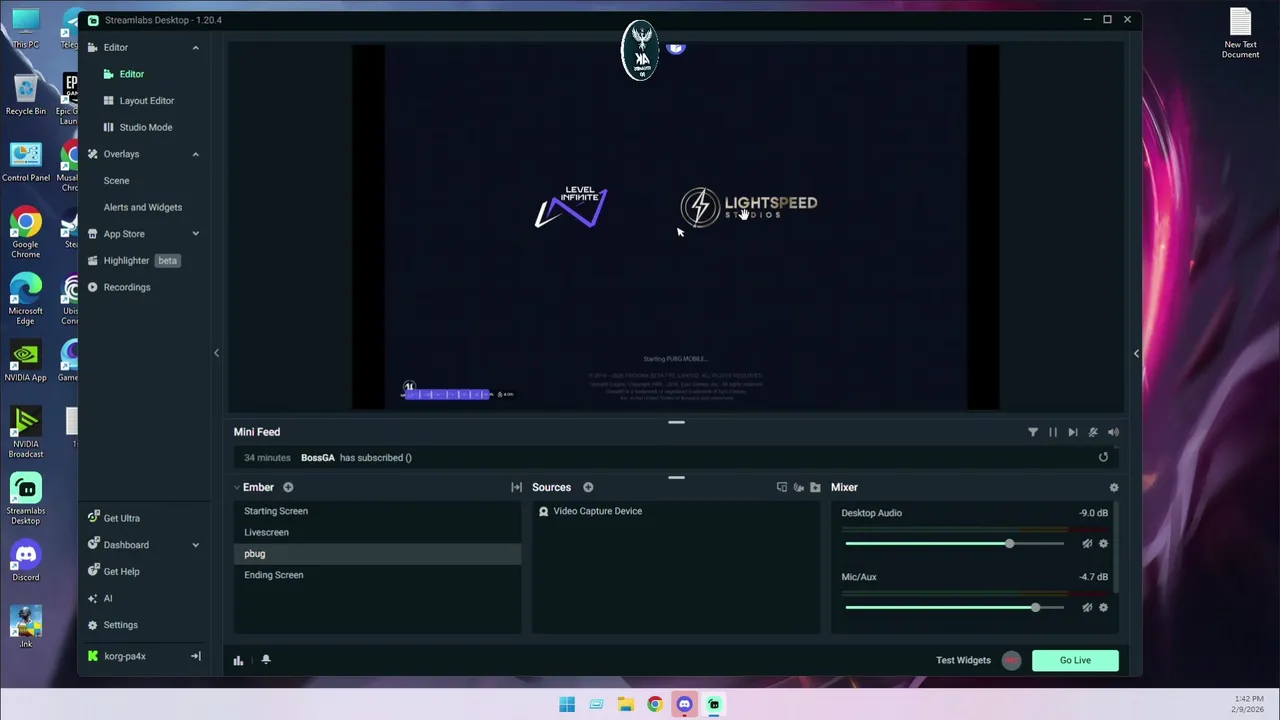Open the Layout Editor page

[147, 100]
